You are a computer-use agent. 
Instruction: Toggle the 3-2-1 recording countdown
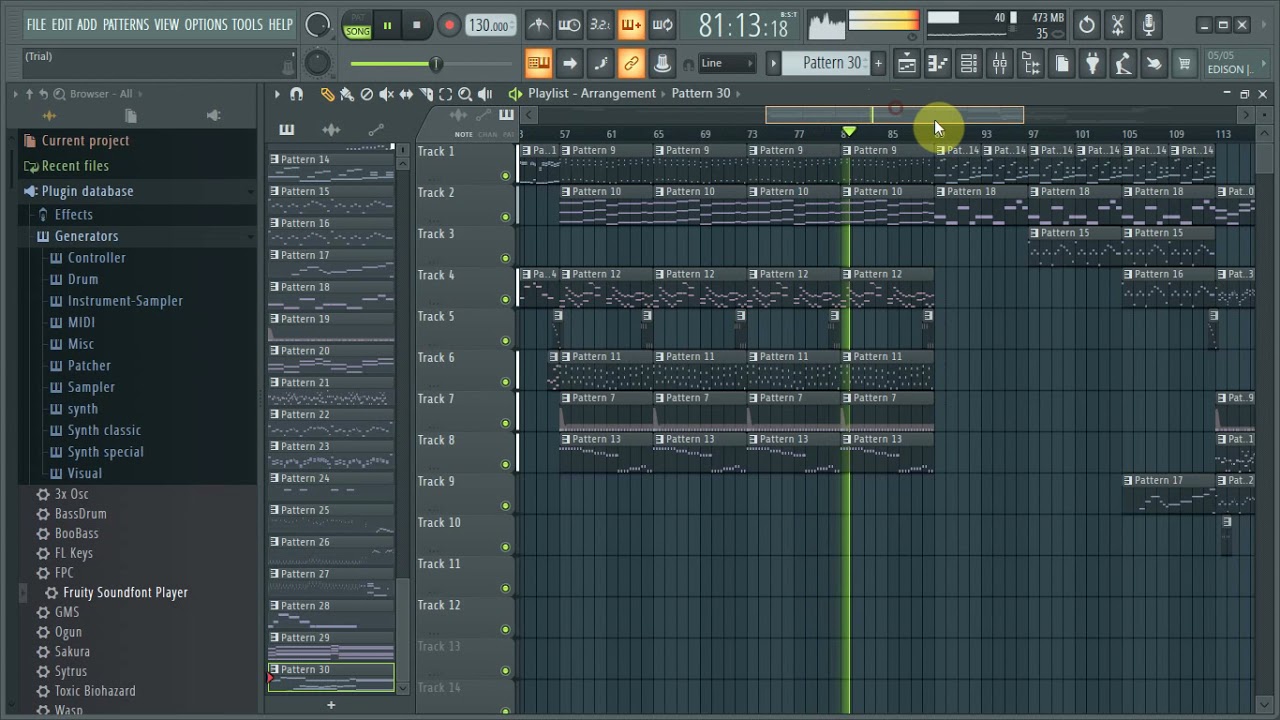coord(600,25)
